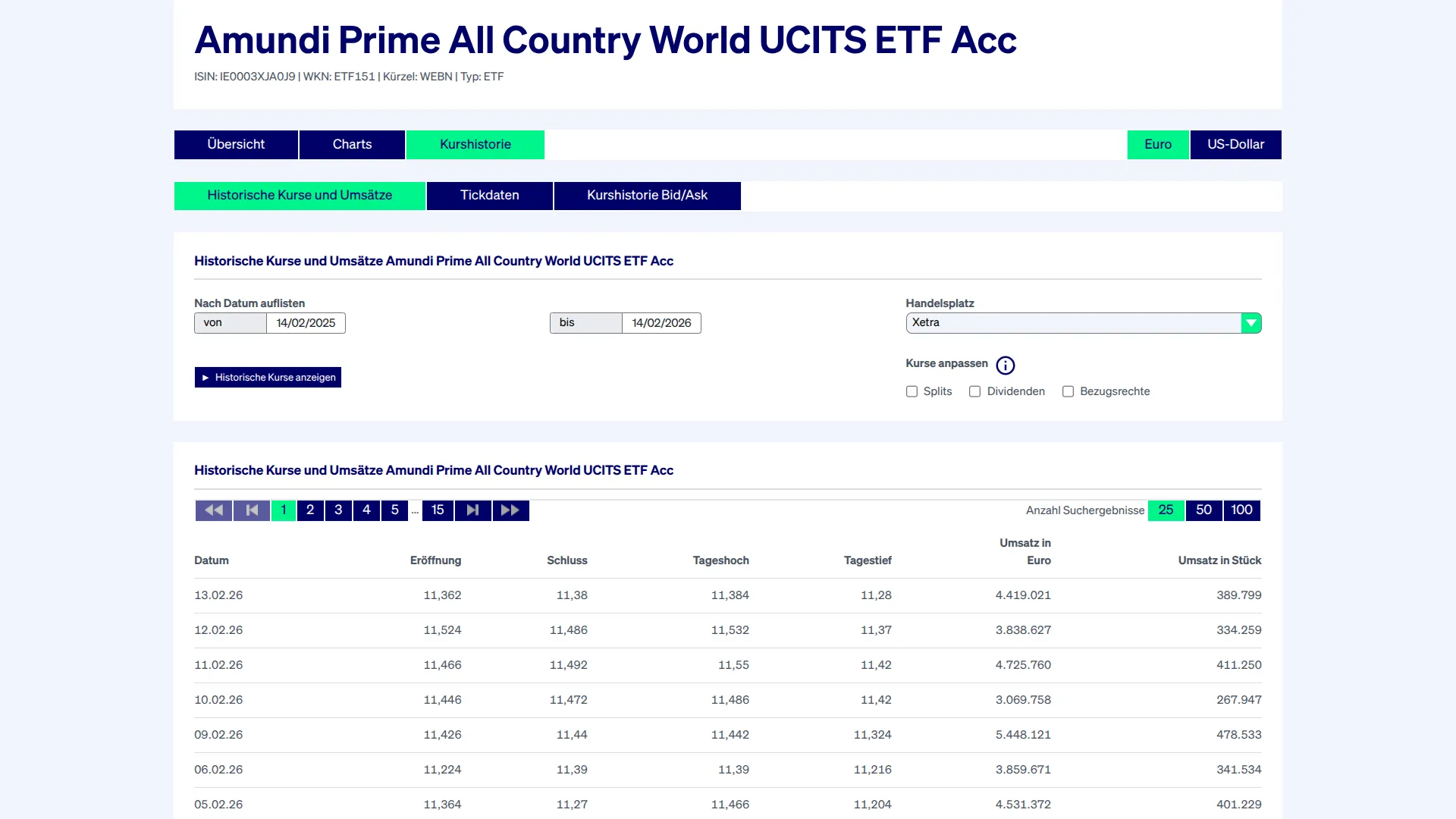
Task: Open the Handelsplatz dropdown via green arrow
Action: (x=1250, y=323)
